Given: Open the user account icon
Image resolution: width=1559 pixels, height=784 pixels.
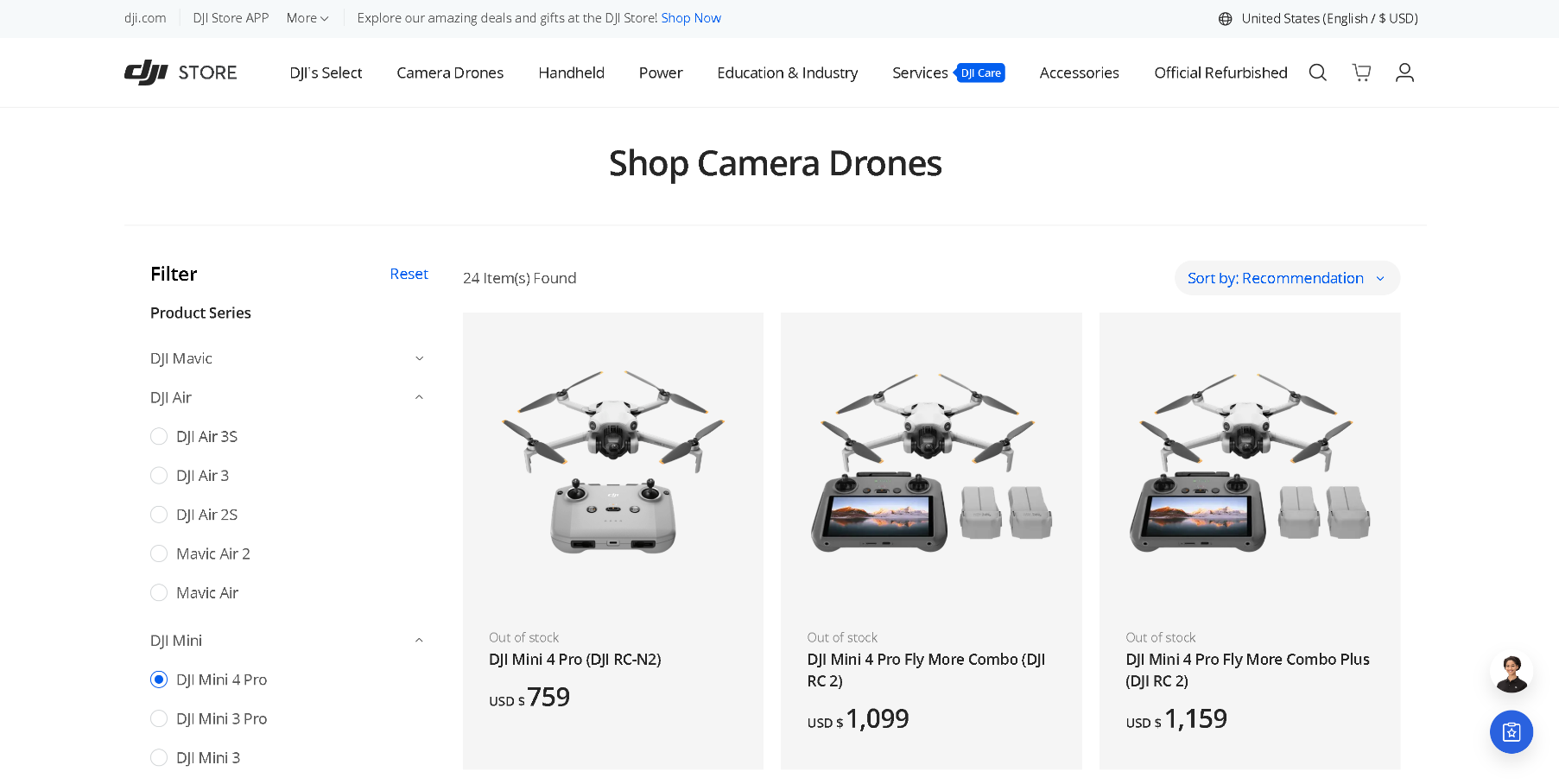Looking at the screenshot, I should pyautogui.click(x=1405, y=73).
